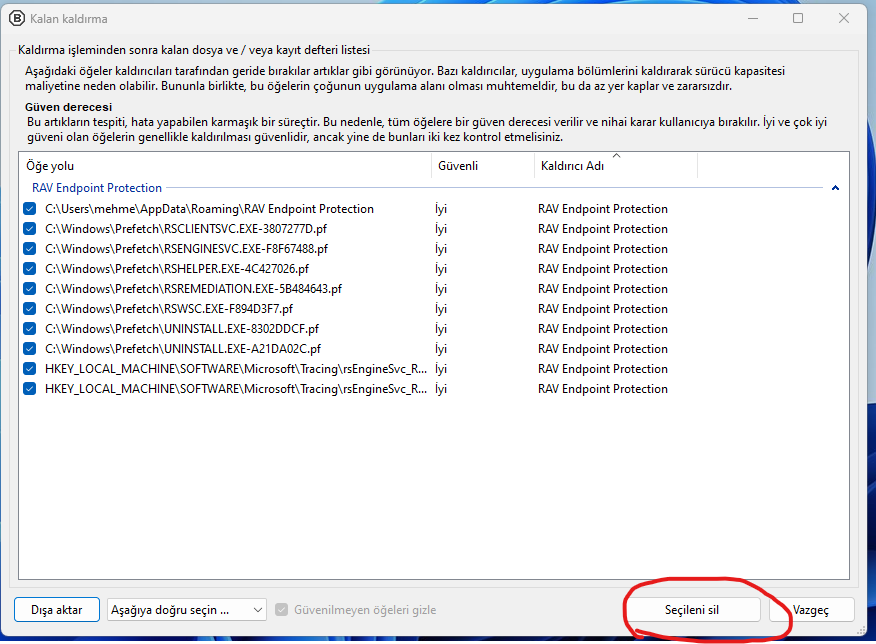Sort by the 'Kaldırıcı Adı' column header

click(x=616, y=166)
